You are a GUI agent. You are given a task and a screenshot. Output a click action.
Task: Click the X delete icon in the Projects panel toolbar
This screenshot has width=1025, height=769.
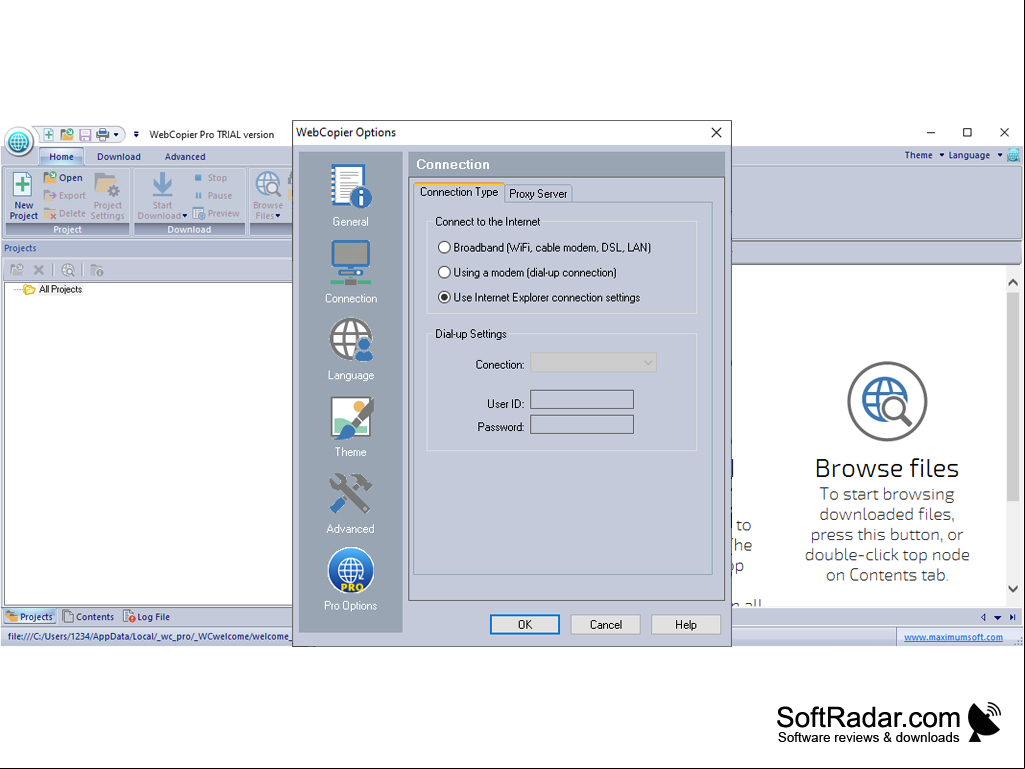pyautogui.click(x=39, y=269)
